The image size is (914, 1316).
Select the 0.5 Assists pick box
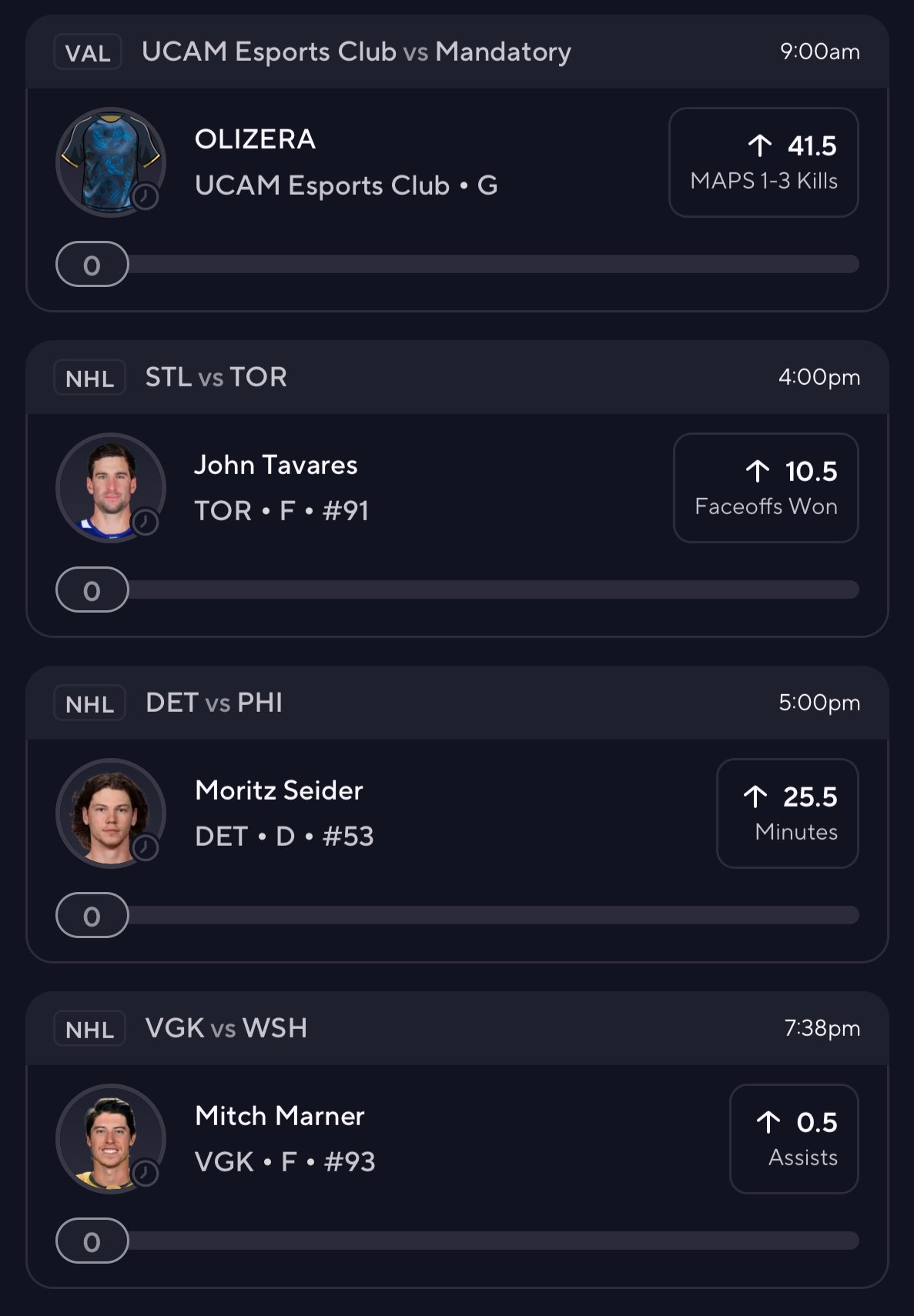tap(794, 1139)
